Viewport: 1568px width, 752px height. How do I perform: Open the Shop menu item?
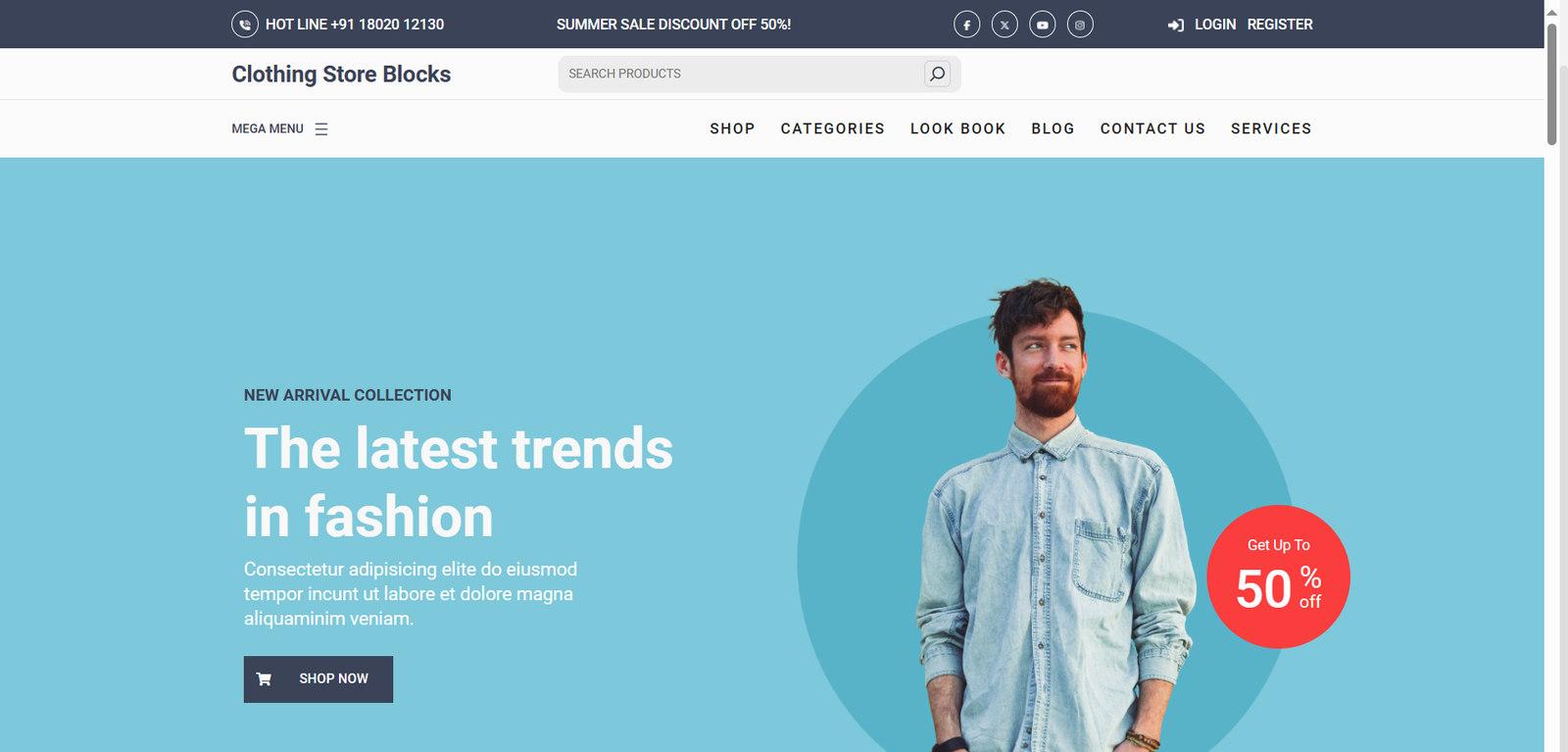pyautogui.click(x=732, y=128)
